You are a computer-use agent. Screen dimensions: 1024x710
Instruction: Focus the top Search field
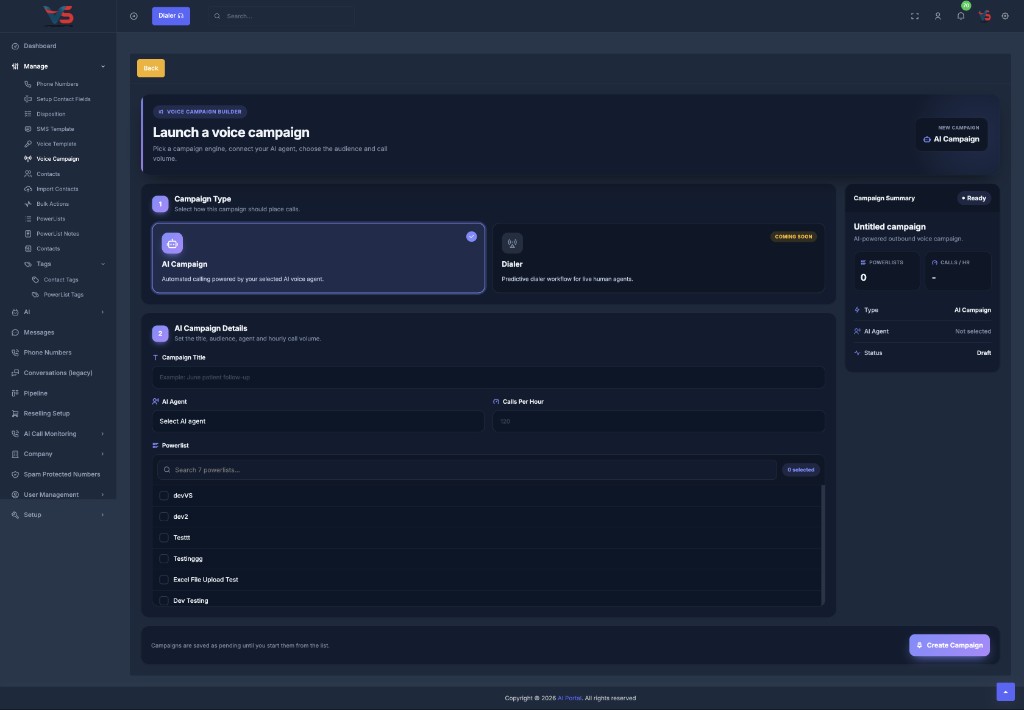281,16
